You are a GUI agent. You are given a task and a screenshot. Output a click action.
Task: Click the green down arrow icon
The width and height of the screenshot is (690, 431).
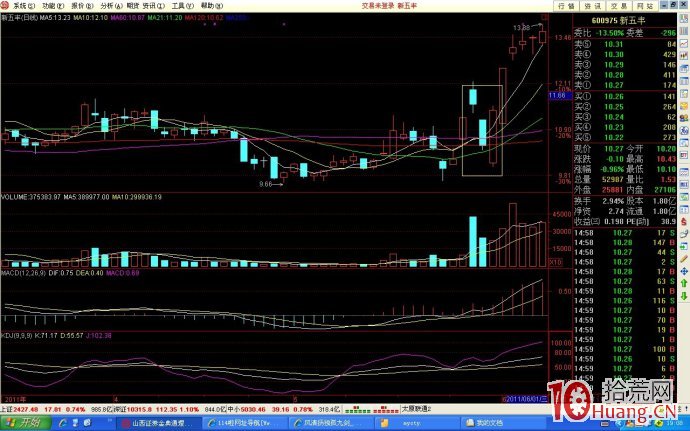click(x=684, y=297)
